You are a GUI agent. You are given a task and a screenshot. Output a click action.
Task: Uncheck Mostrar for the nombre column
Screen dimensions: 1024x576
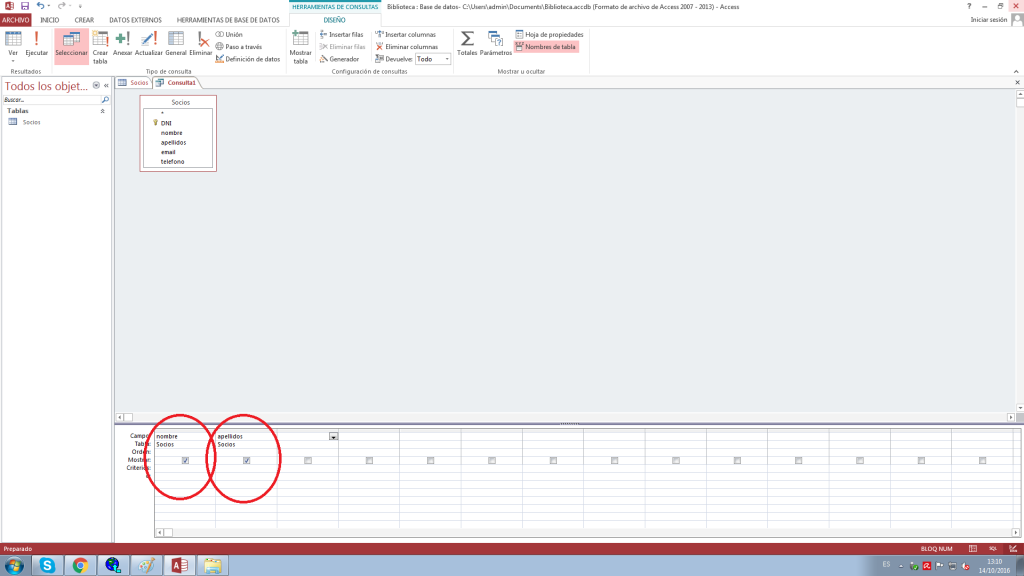pos(185,460)
